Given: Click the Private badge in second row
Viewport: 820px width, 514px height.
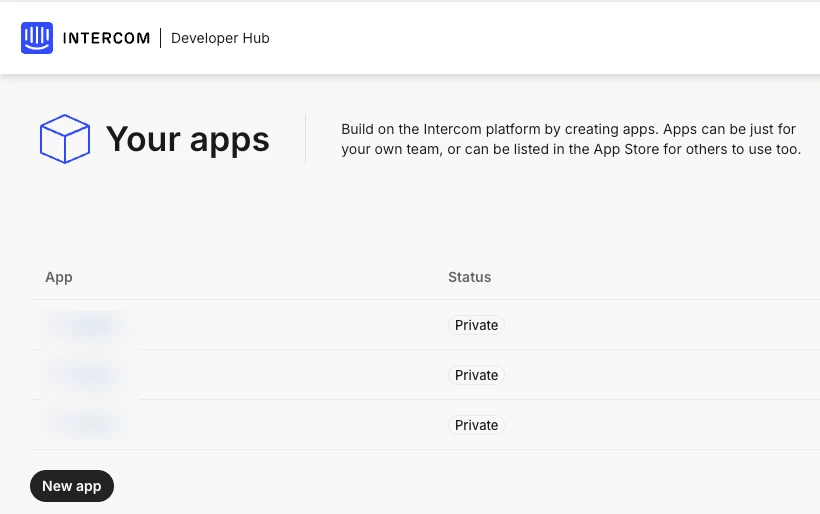Looking at the screenshot, I should pyautogui.click(x=476, y=375).
